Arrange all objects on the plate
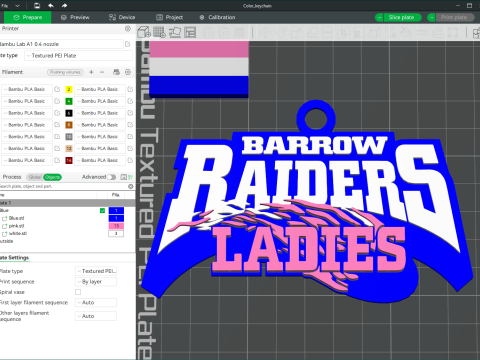This screenshot has width=480, height=360. coord(190,32)
